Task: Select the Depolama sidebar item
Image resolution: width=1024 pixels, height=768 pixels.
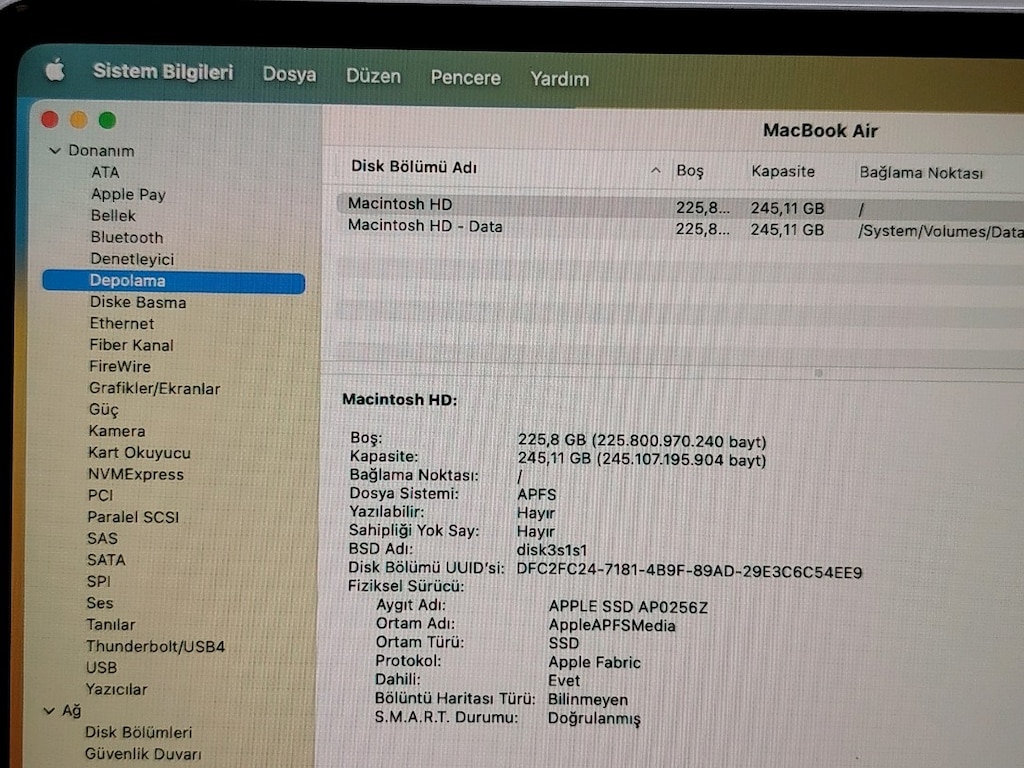Action: click(174, 281)
